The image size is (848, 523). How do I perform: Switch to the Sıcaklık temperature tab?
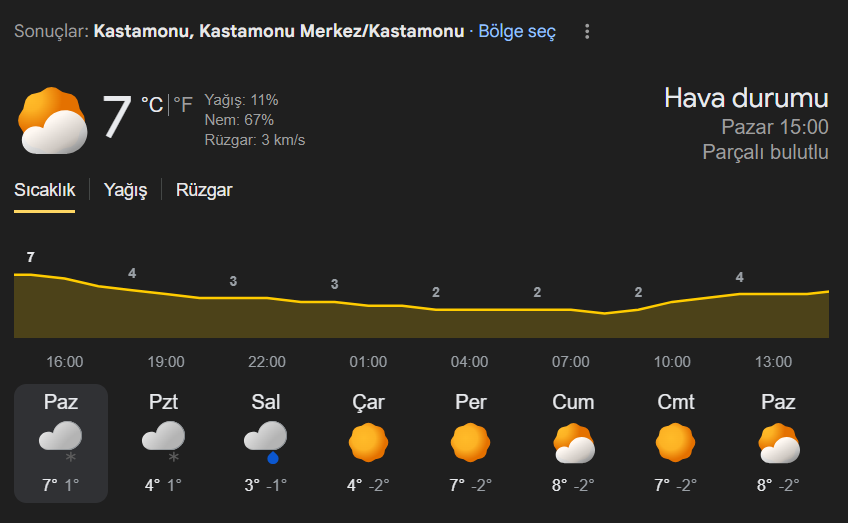44,190
